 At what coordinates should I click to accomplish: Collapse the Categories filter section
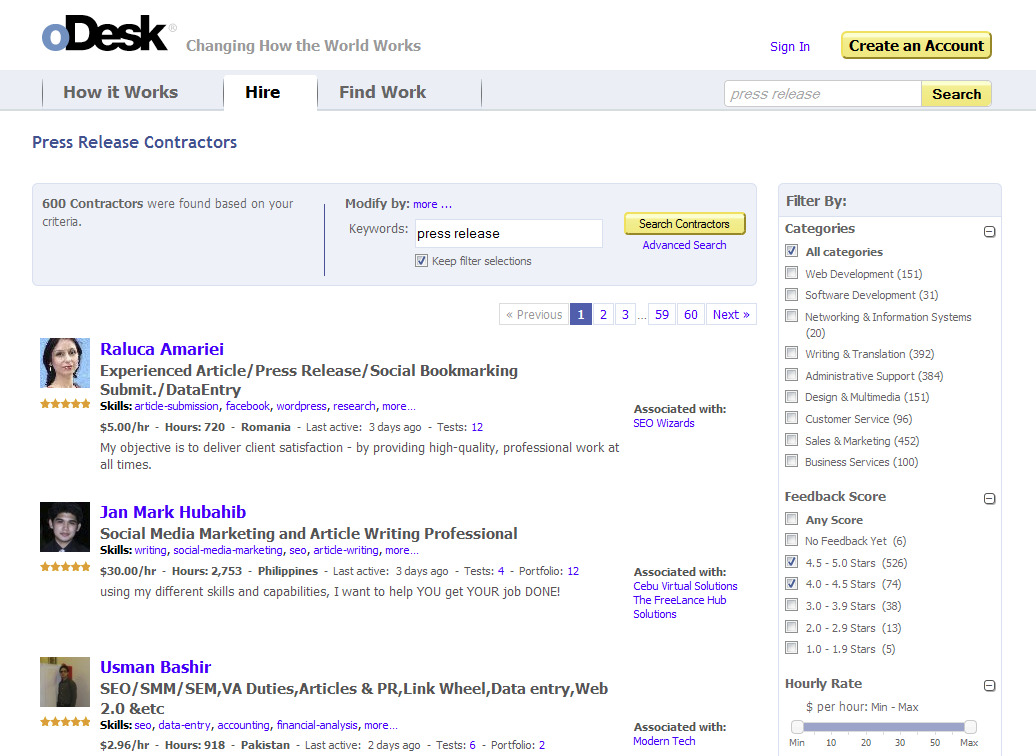(989, 231)
